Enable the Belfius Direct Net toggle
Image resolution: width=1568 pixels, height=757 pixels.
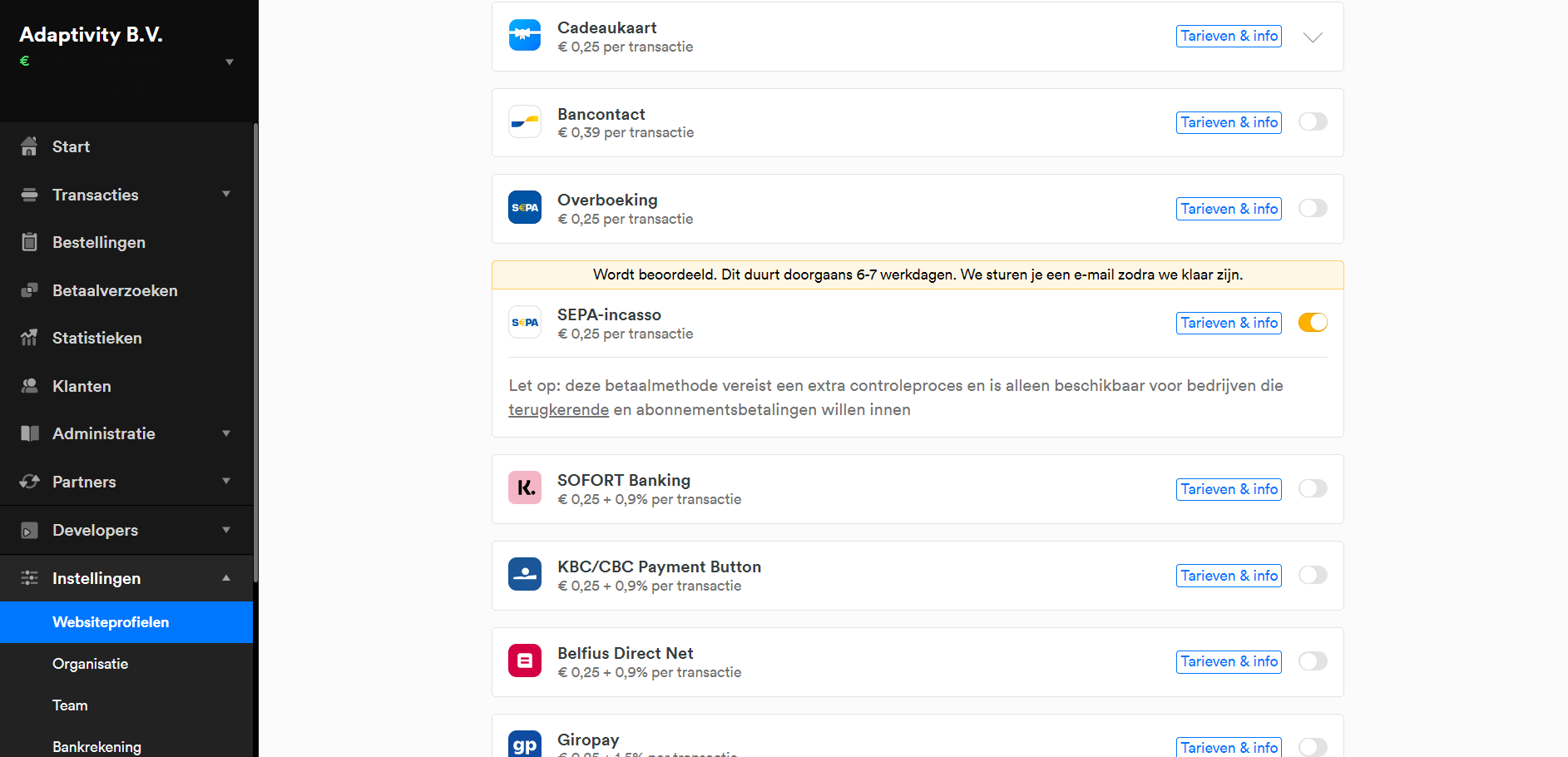click(x=1313, y=661)
